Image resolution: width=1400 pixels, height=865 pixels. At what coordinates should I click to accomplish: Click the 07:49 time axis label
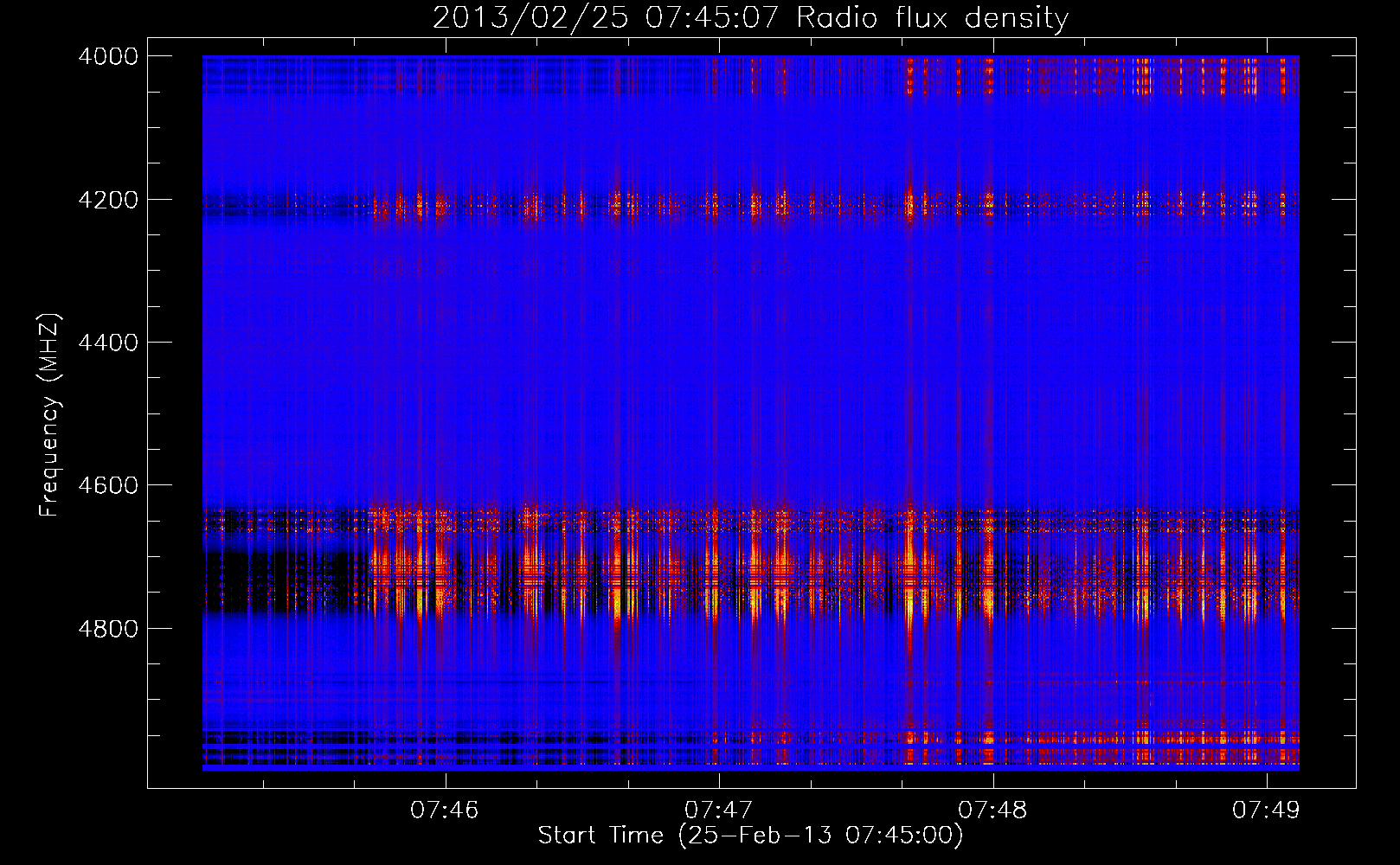tap(1266, 810)
